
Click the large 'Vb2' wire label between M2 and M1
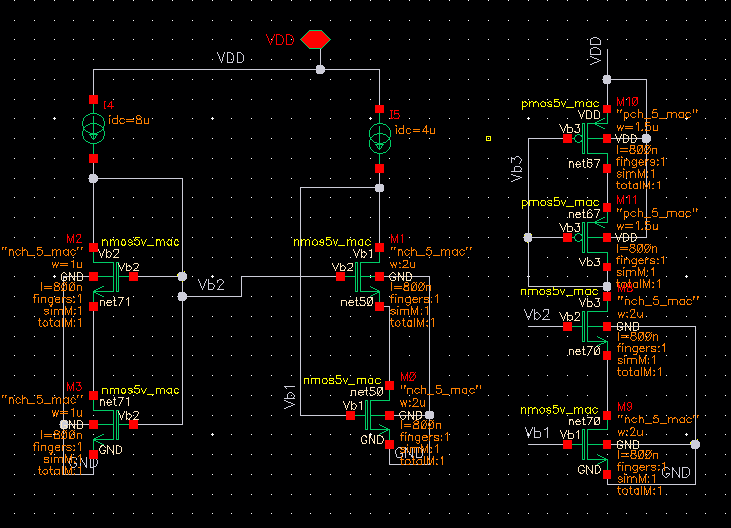pos(211,285)
